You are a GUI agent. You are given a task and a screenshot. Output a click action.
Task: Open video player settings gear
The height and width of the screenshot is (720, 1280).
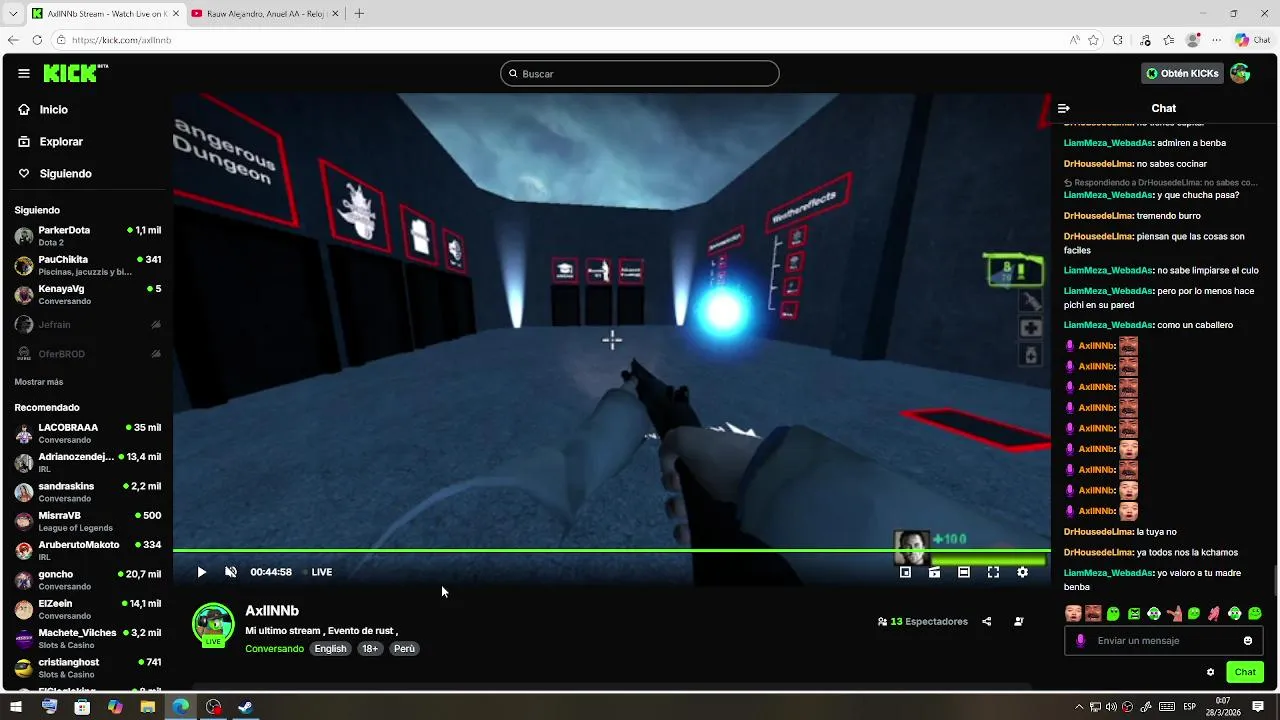(1022, 572)
